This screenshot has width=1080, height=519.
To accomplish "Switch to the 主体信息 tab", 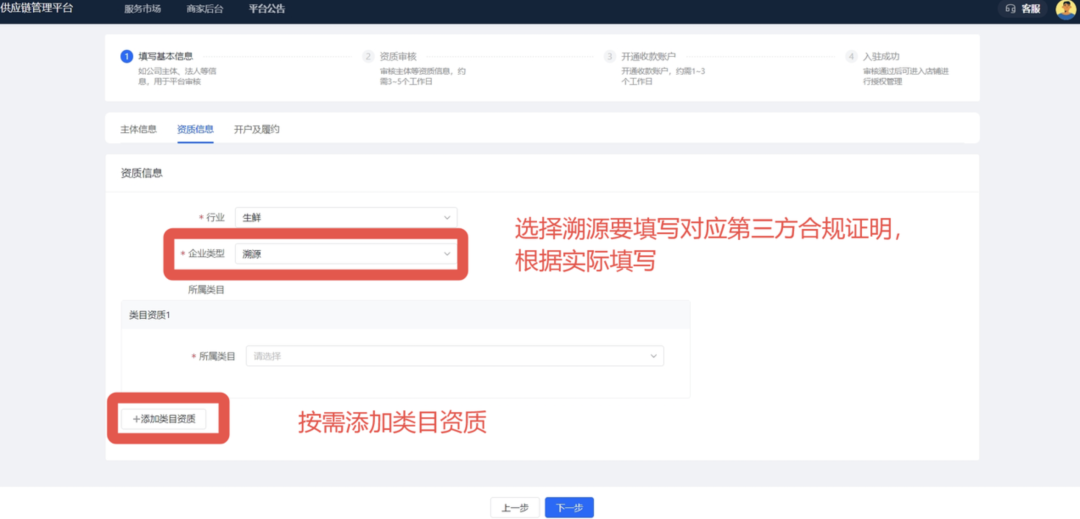I will point(138,129).
